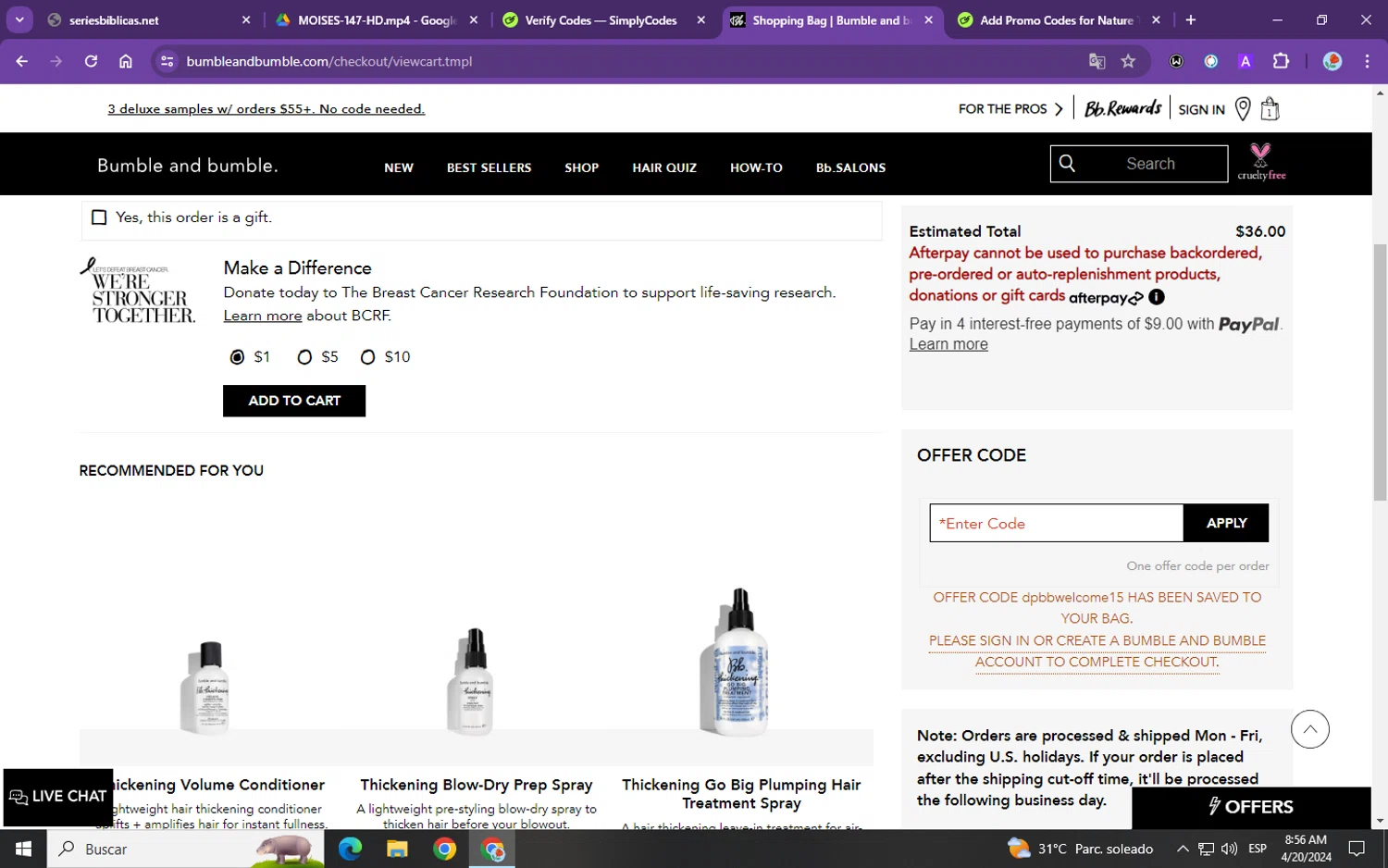The image size is (1388, 868).
Task: Click the Enter Code offer field
Action: (1057, 524)
